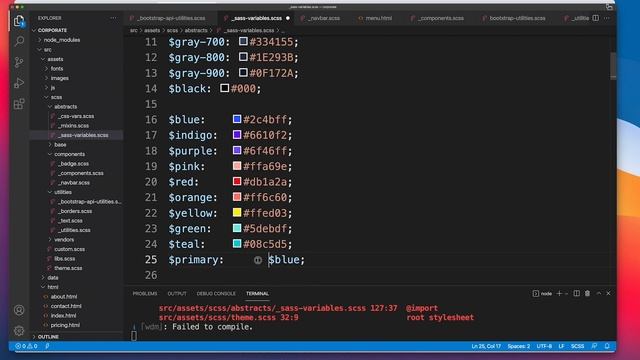Open the Explorer view in activity bar
The height and width of the screenshot is (360, 640).
[x=19, y=21]
